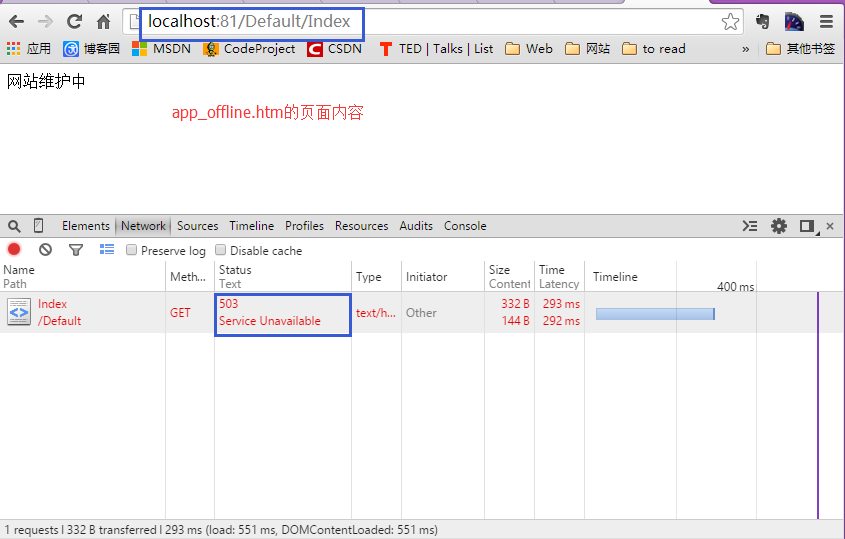Select the Index /Default request name
This screenshot has height=539, width=845.
pos(59,313)
